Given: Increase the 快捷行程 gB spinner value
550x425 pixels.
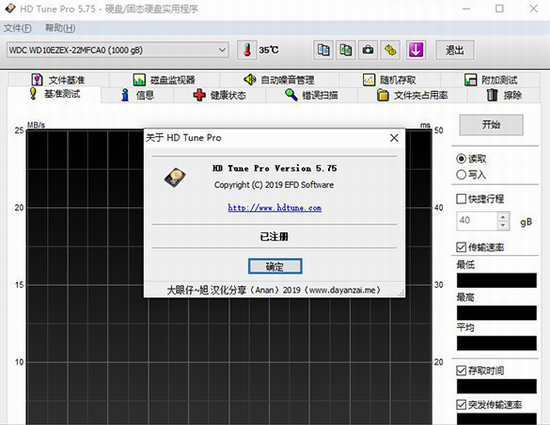Looking at the screenshot, I should [x=503, y=217].
